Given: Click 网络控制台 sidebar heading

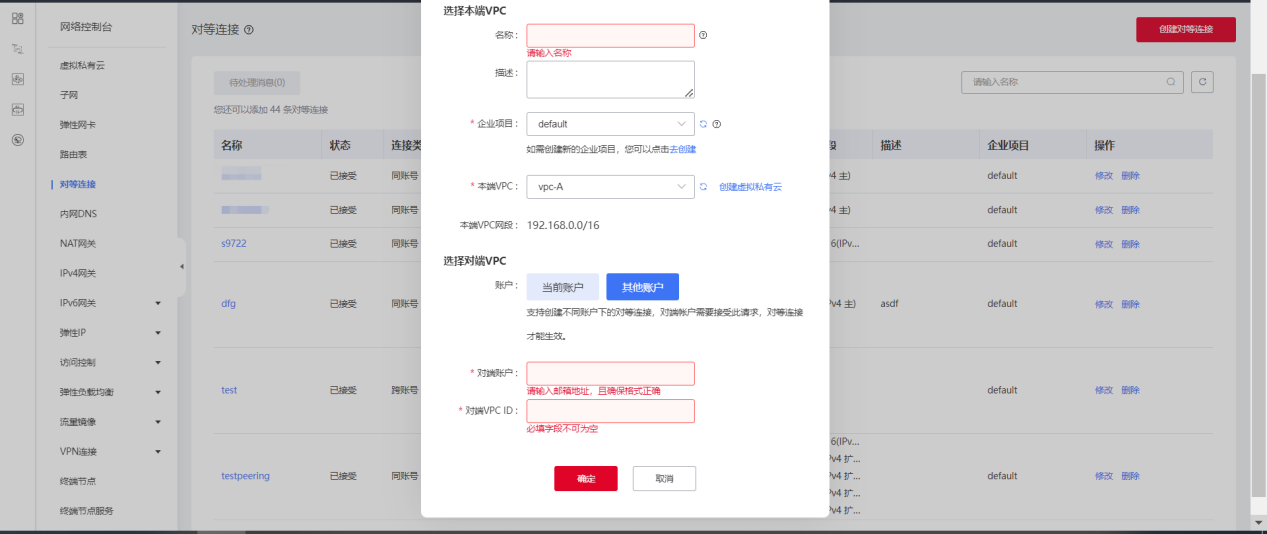Looking at the screenshot, I should [x=86, y=27].
